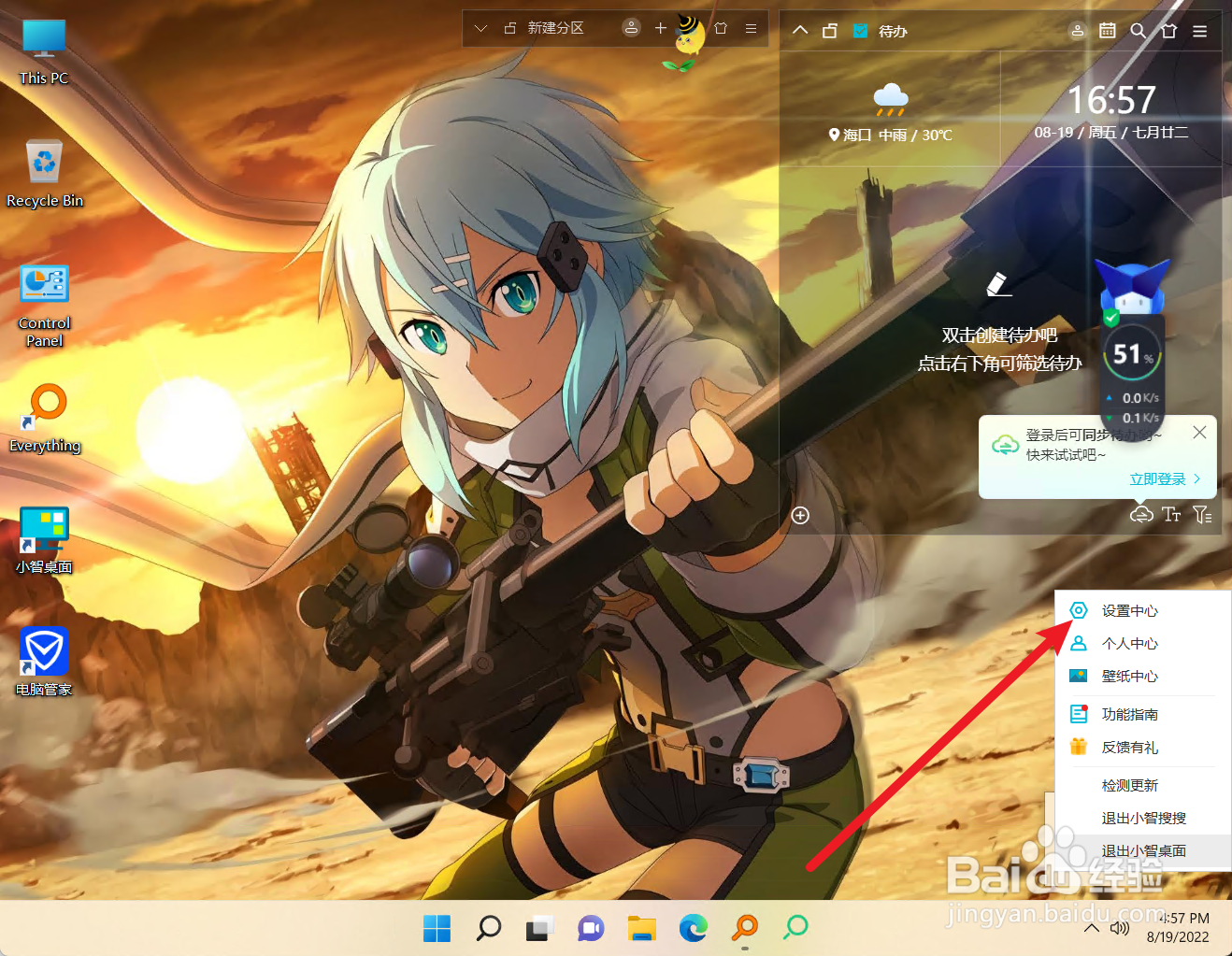
Task: Open File Explorer from the taskbar
Action: click(642, 928)
